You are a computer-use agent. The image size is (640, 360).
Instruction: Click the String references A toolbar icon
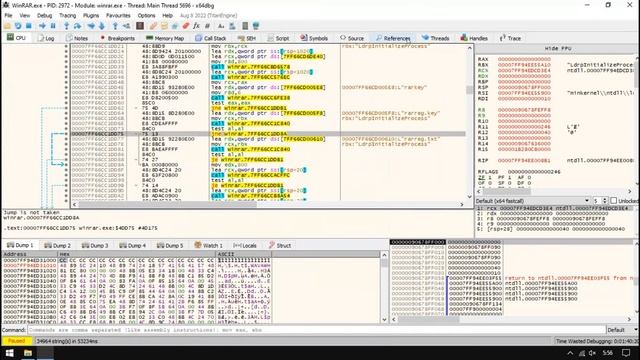221,26
